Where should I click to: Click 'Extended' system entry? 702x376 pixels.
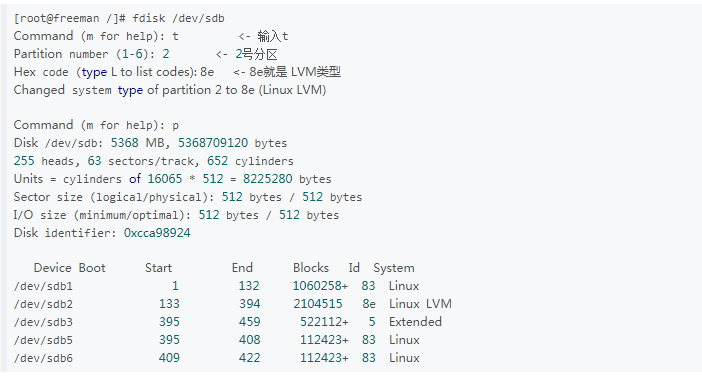(x=415, y=321)
